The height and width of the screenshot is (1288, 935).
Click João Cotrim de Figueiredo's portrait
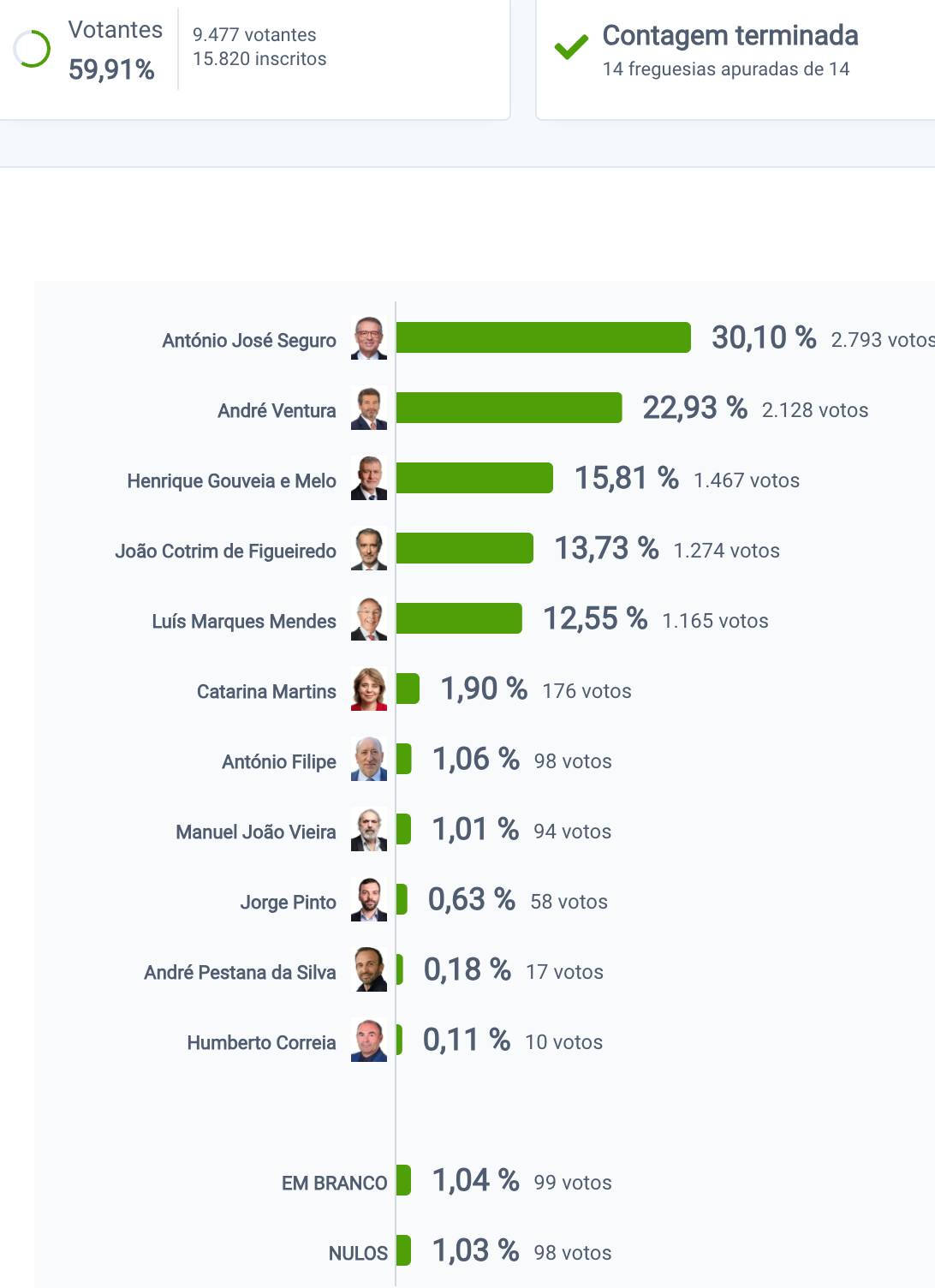click(x=369, y=549)
